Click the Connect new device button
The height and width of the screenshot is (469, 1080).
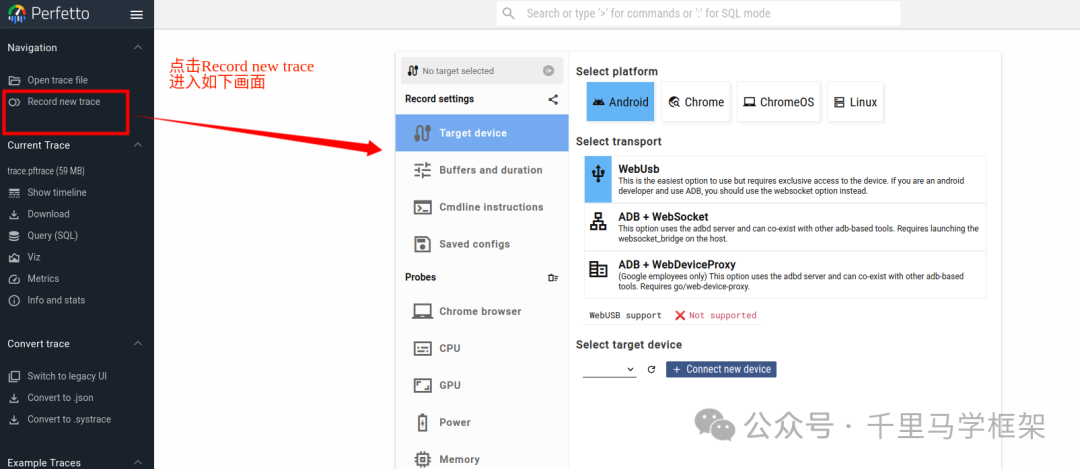click(x=721, y=369)
